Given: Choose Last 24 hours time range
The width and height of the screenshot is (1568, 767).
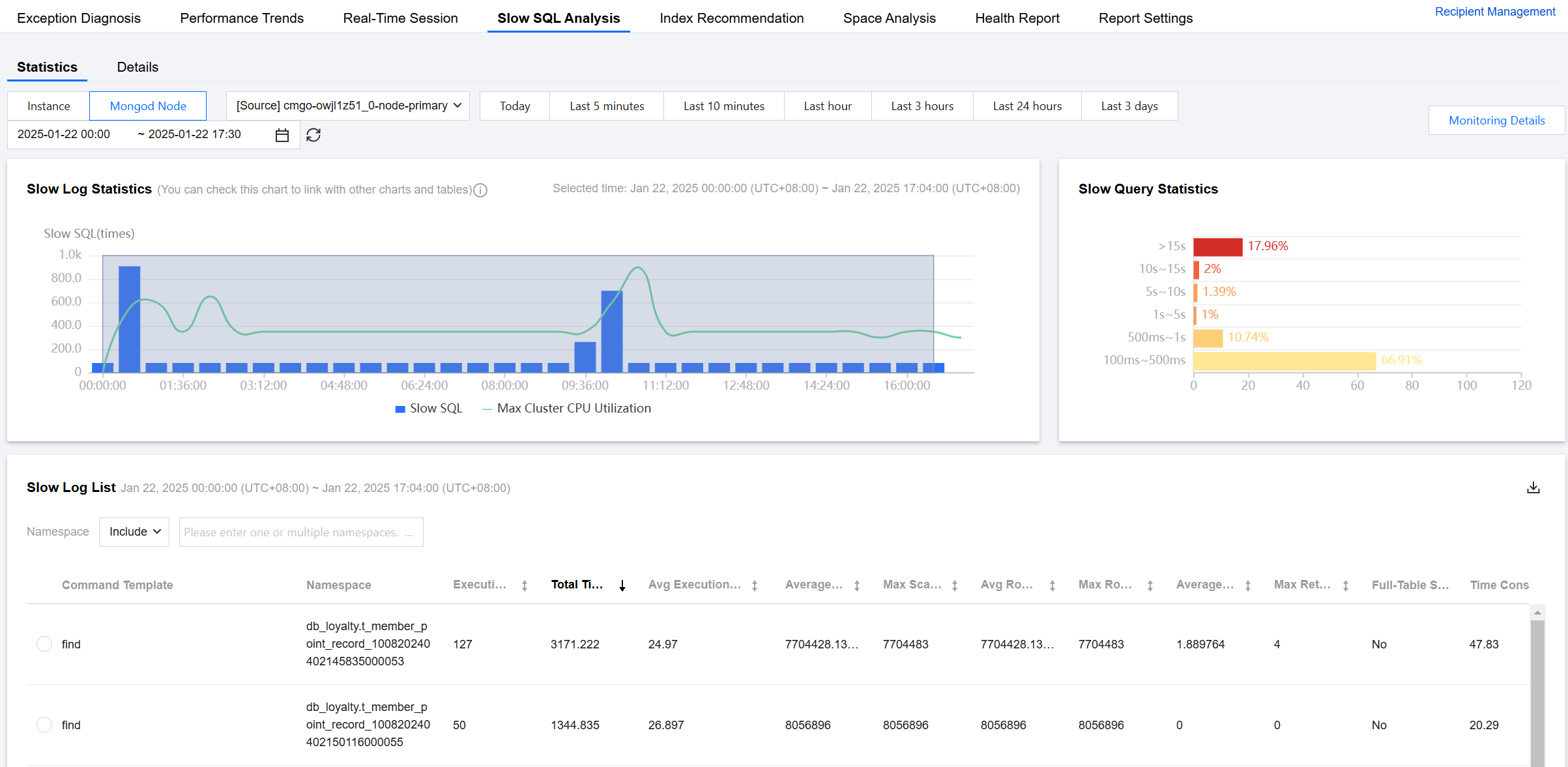Looking at the screenshot, I should tap(1027, 106).
